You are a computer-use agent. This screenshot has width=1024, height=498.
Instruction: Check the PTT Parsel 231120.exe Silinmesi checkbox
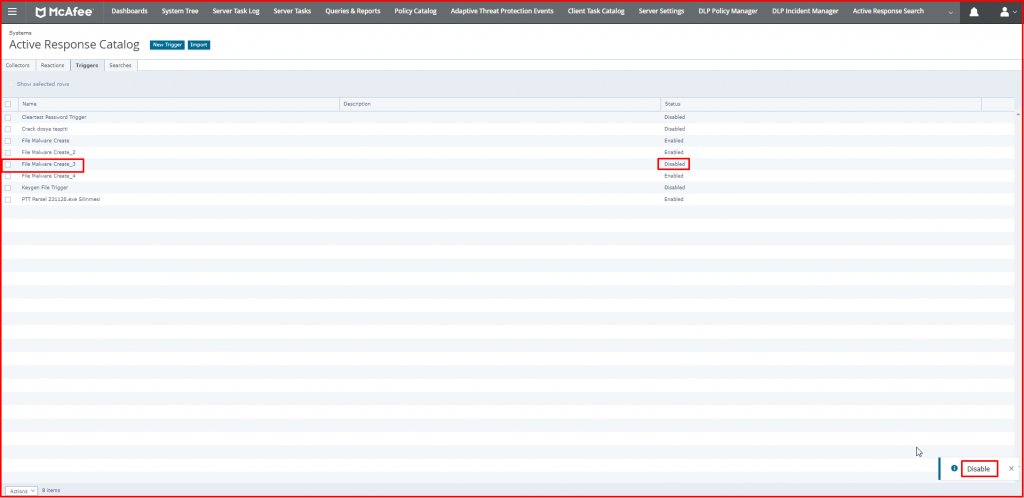click(x=8, y=200)
